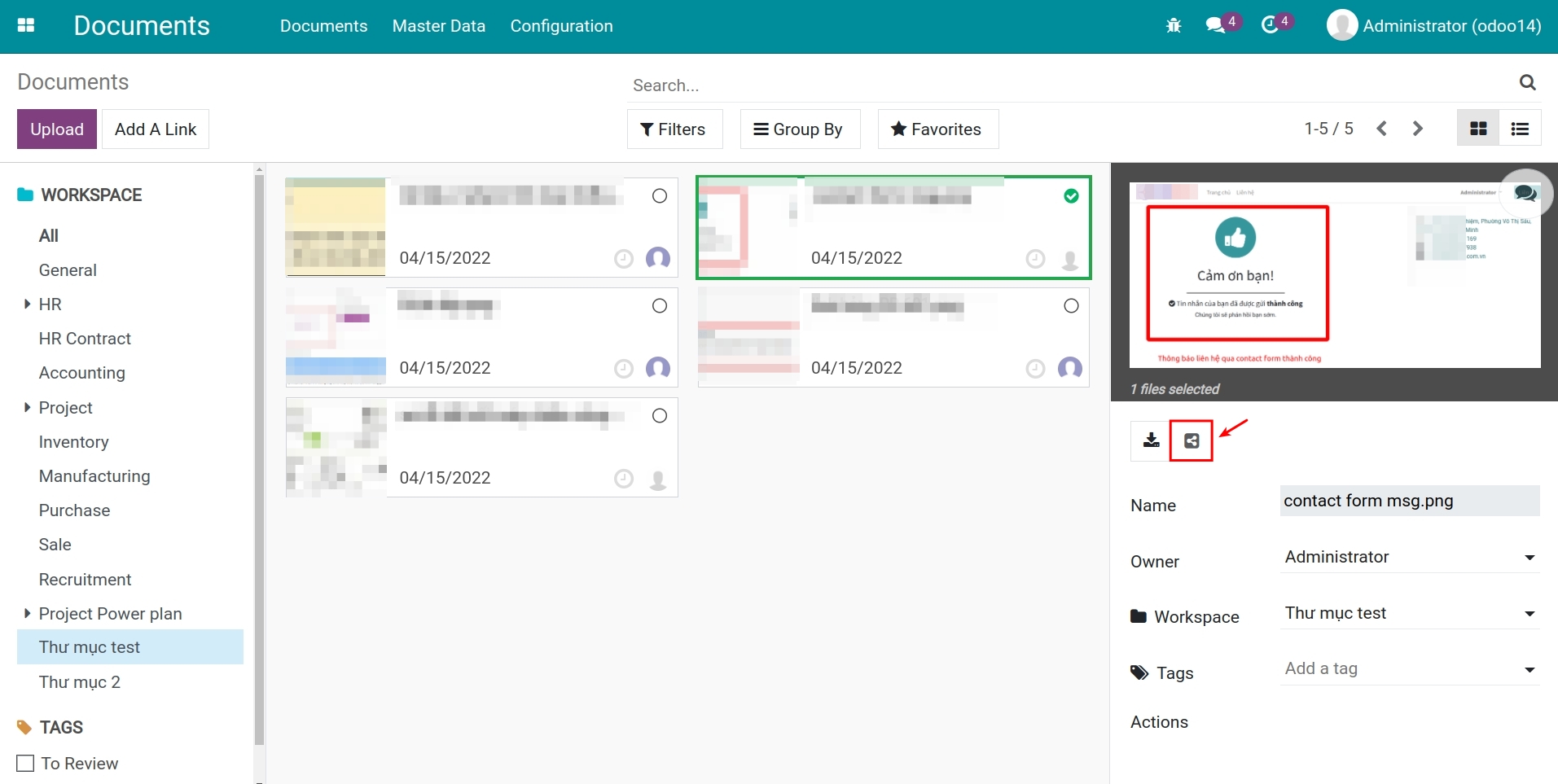Enable the To Review filter checkbox
This screenshot has width=1558, height=784.
pos(24,763)
